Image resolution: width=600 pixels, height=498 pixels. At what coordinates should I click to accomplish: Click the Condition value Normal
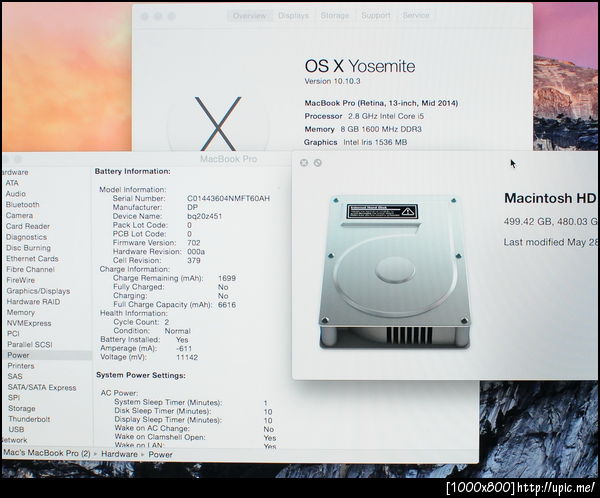pyautogui.click(x=178, y=331)
